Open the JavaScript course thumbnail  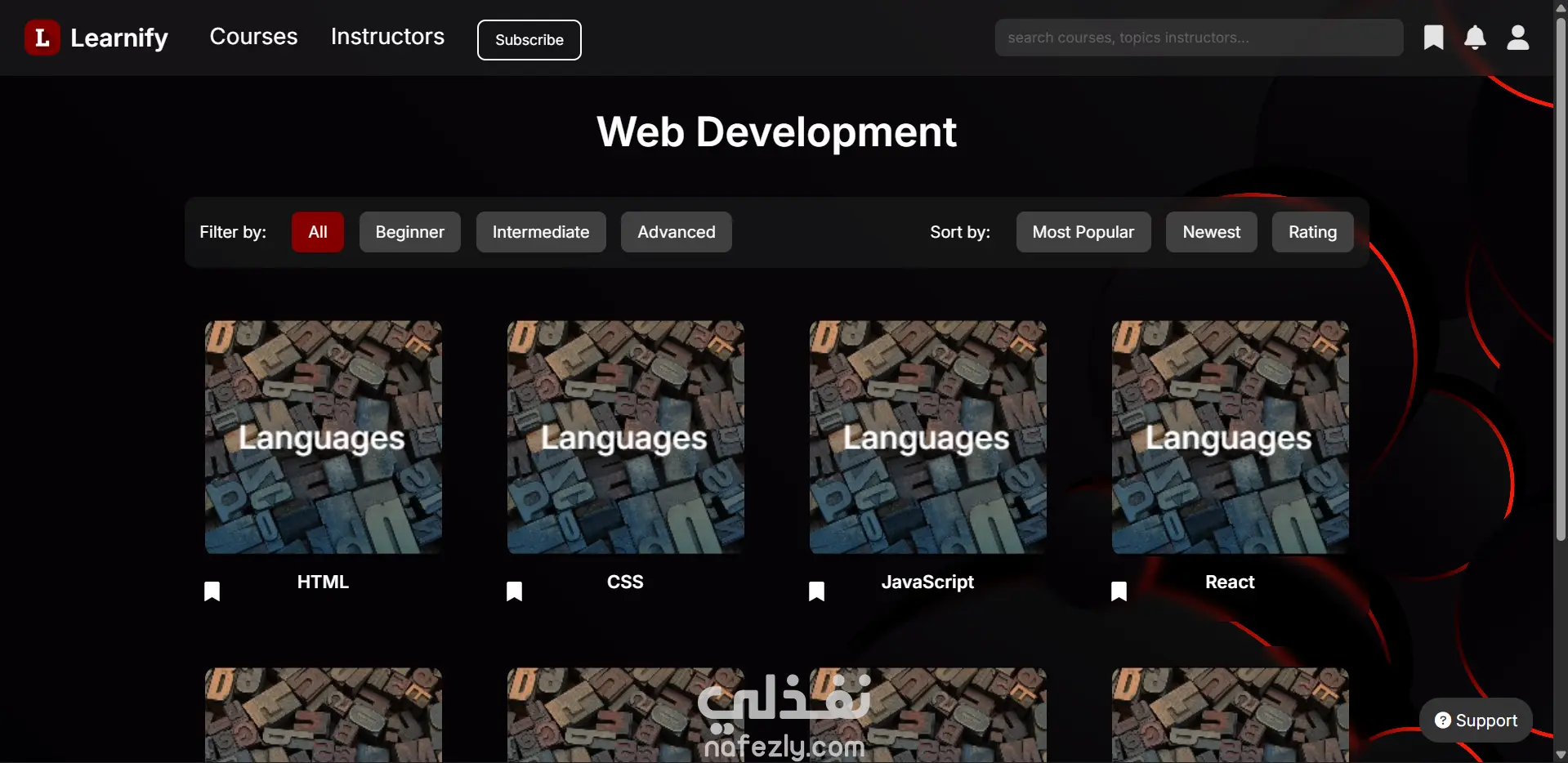(927, 437)
